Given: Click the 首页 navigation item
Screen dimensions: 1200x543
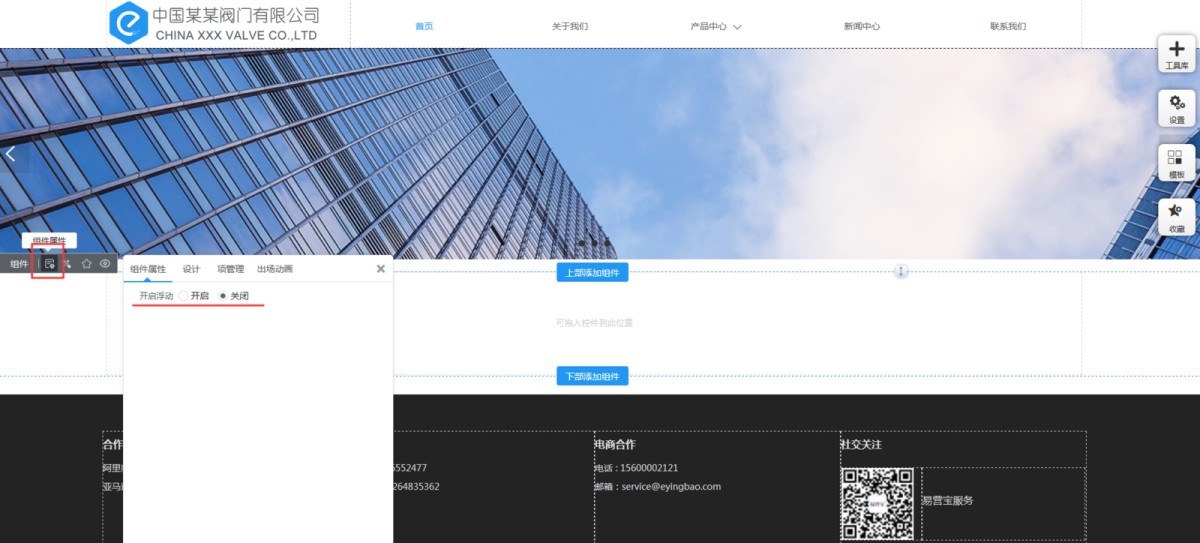Looking at the screenshot, I should [x=424, y=27].
